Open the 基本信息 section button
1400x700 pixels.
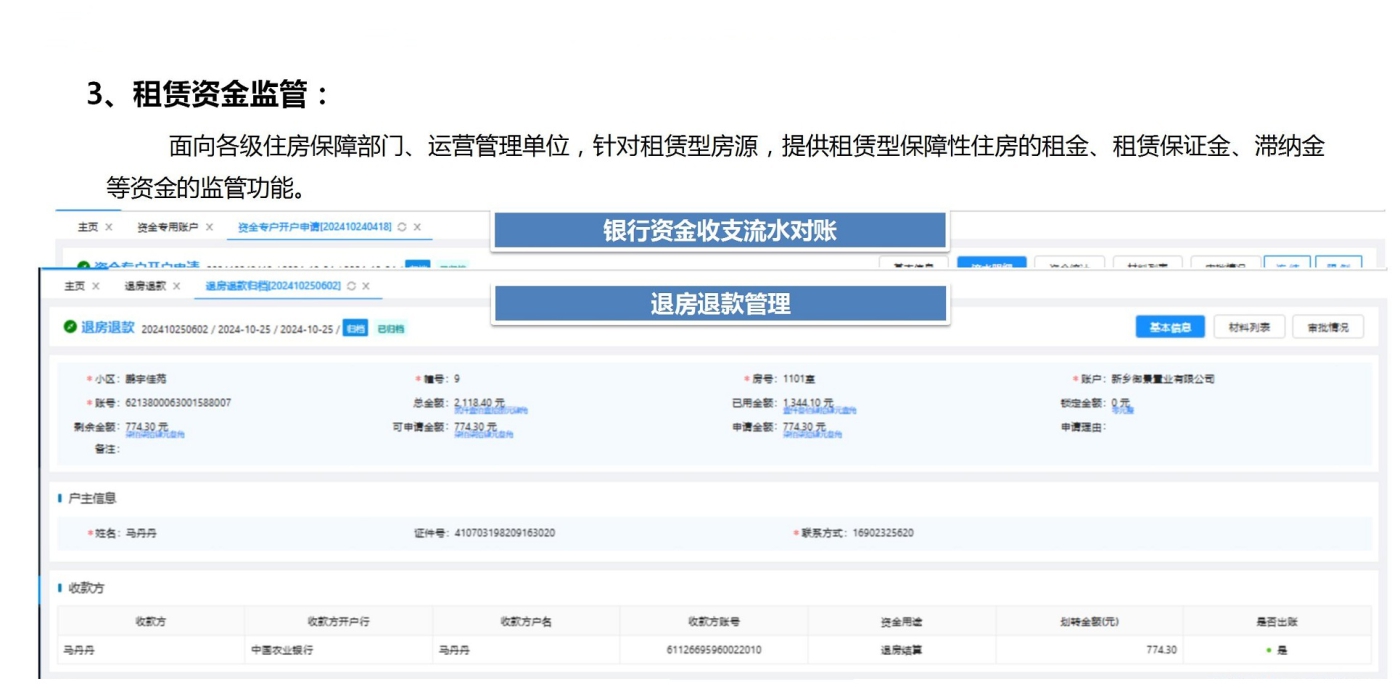(x=1169, y=328)
